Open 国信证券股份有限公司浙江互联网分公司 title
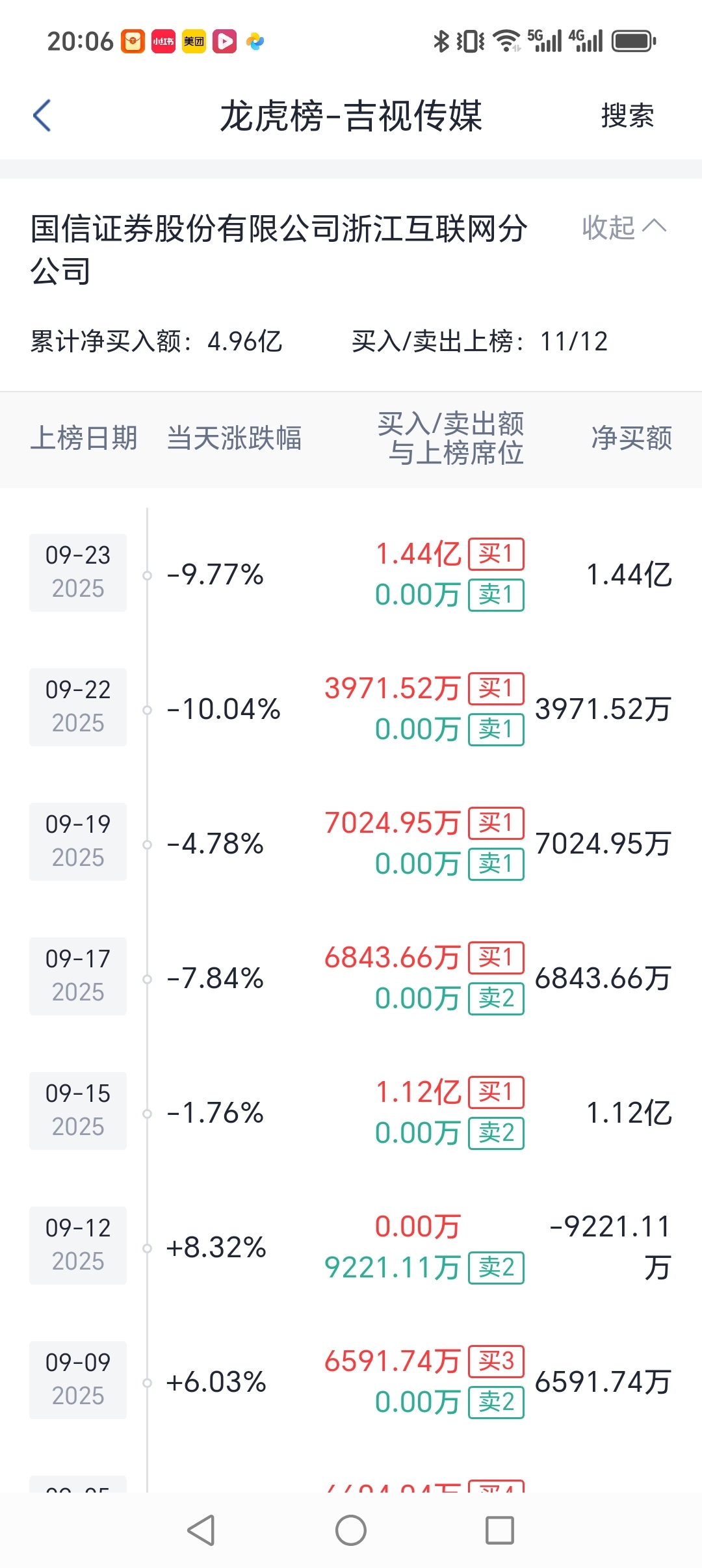This screenshot has height=1568, width=702. (278, 250)
